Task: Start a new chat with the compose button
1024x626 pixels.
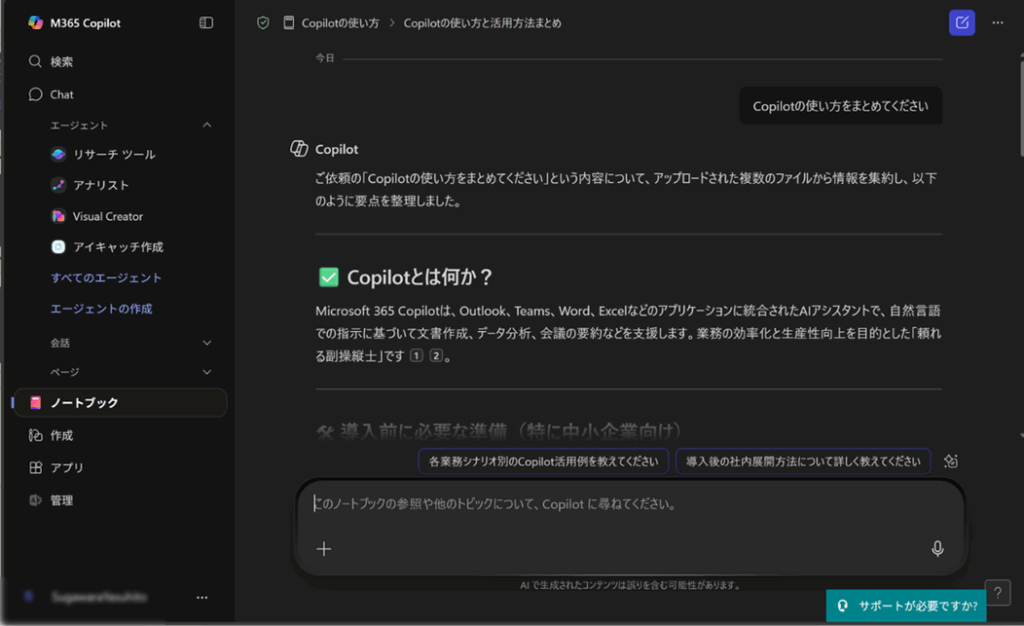Action: (x=962, y=23)
